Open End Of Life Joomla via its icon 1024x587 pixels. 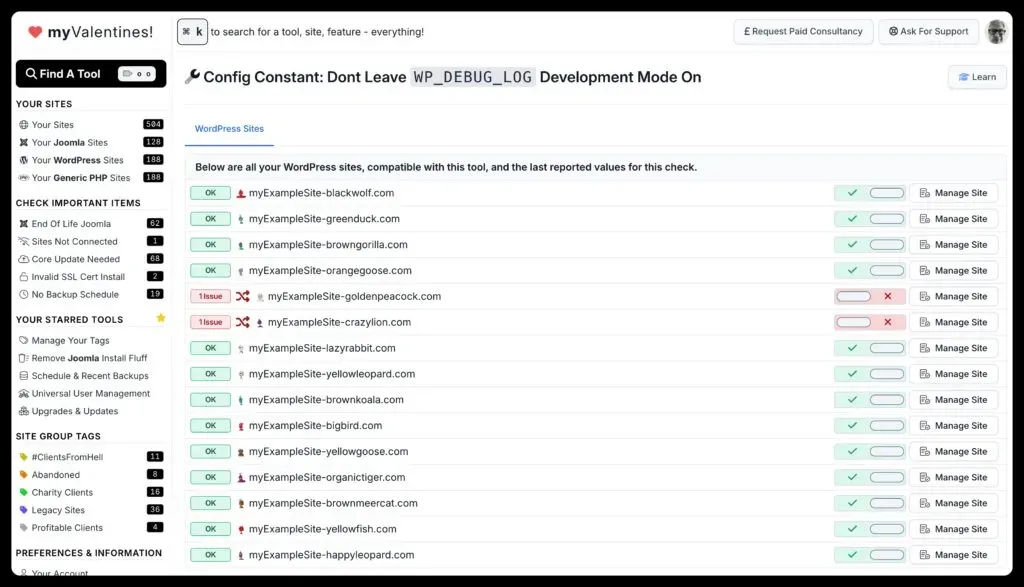(x=23, y=223)
